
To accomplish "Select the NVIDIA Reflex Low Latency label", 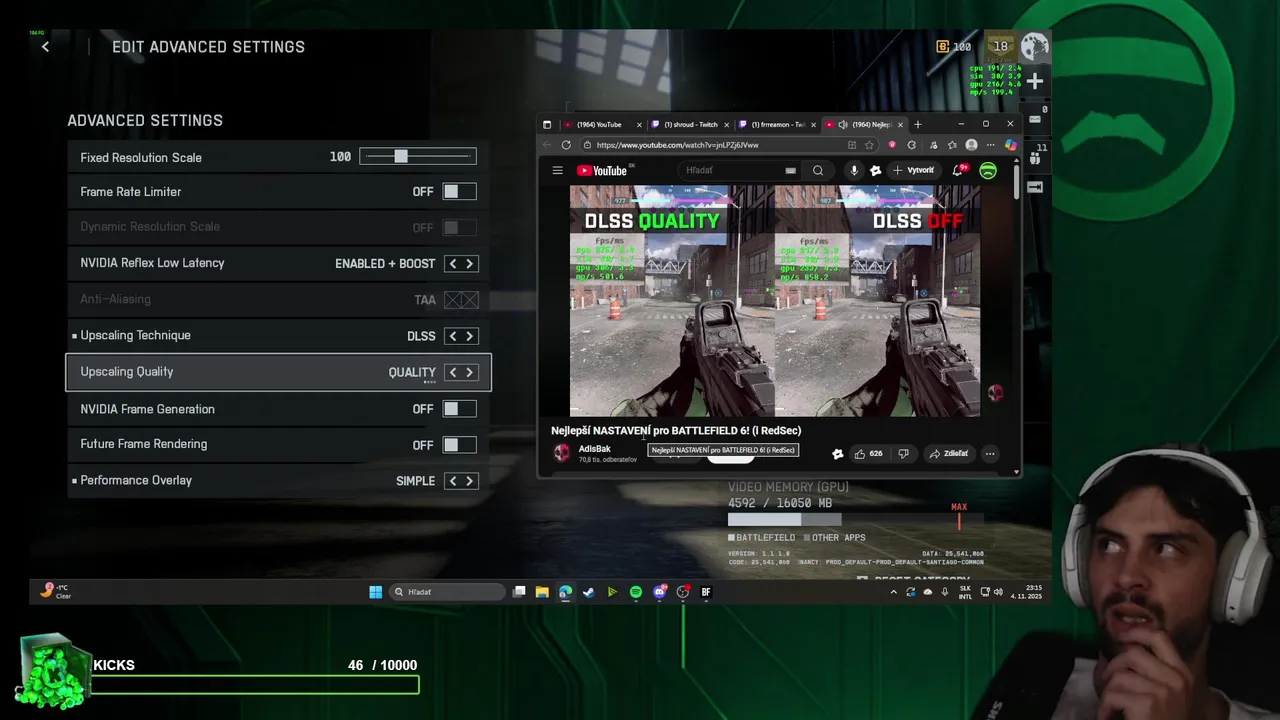I will pos(152,263).
